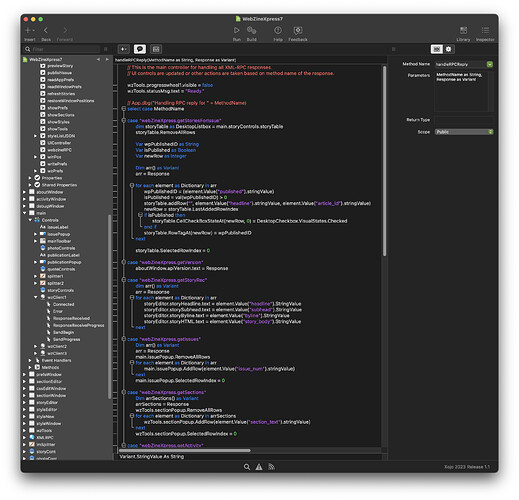The height and width of the screenshot is (500, 519).
Task: Collapse the wzClient1 item
Action: (35, 297)
